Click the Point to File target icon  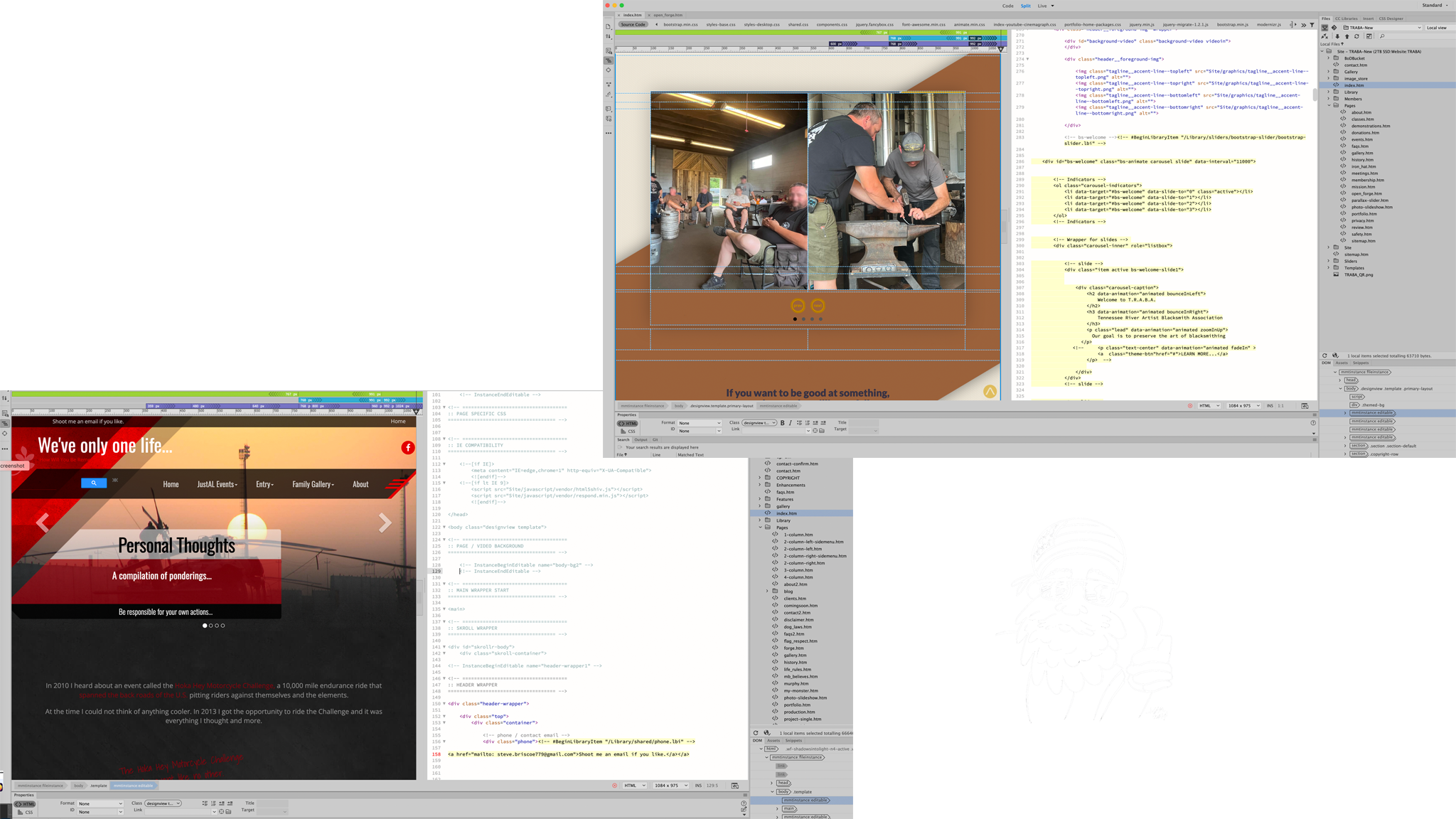click(815, 431)
